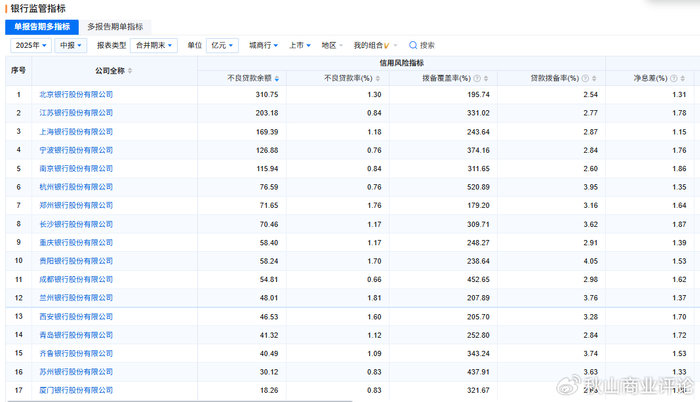This screenshot has width=700, height=402.
Task: Click help icon beside 拨备覆盖率(%)
Action: click(x=477, y=78)
